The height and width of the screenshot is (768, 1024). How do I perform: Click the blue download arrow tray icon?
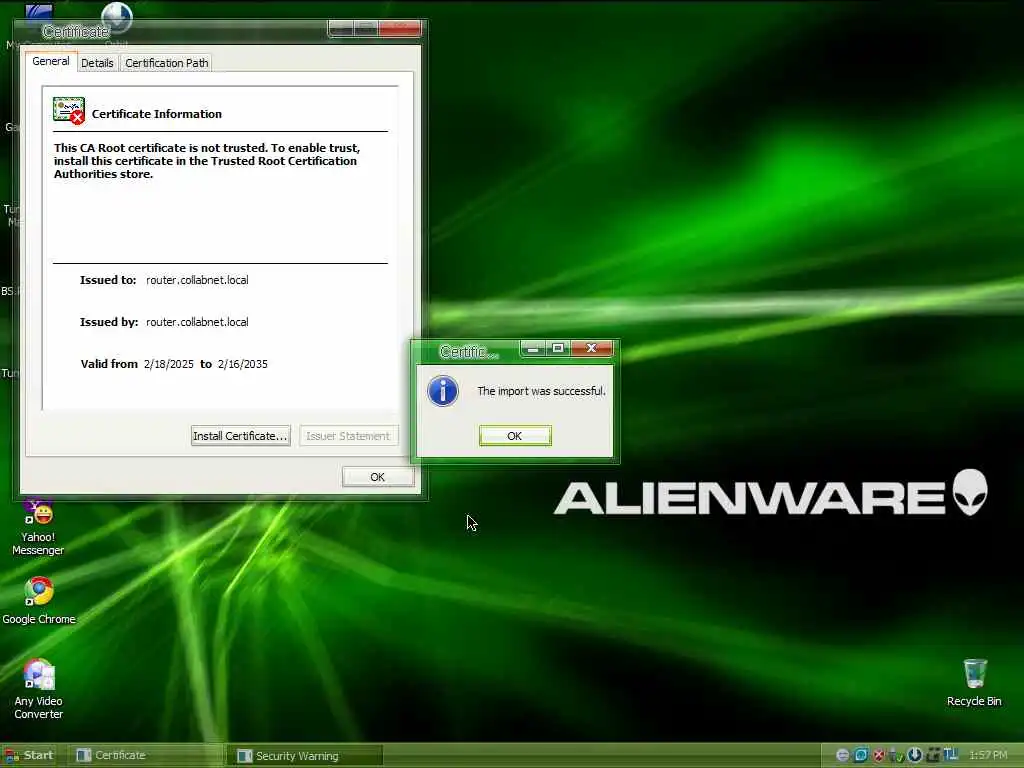pyautogui.click(x=914, y=755)
